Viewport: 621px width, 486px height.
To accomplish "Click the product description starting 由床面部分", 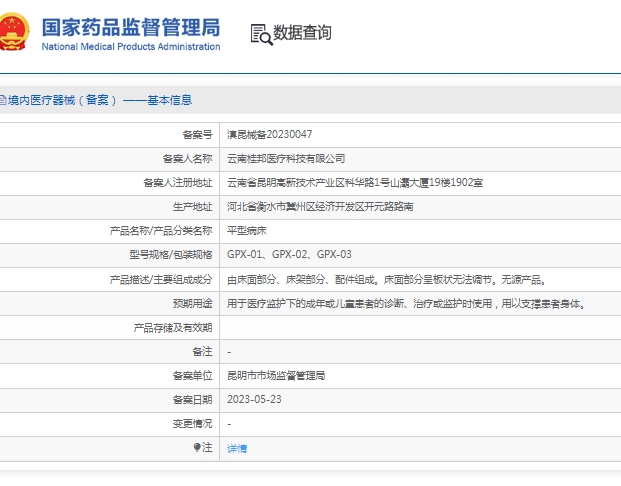I will click(387, 280).
